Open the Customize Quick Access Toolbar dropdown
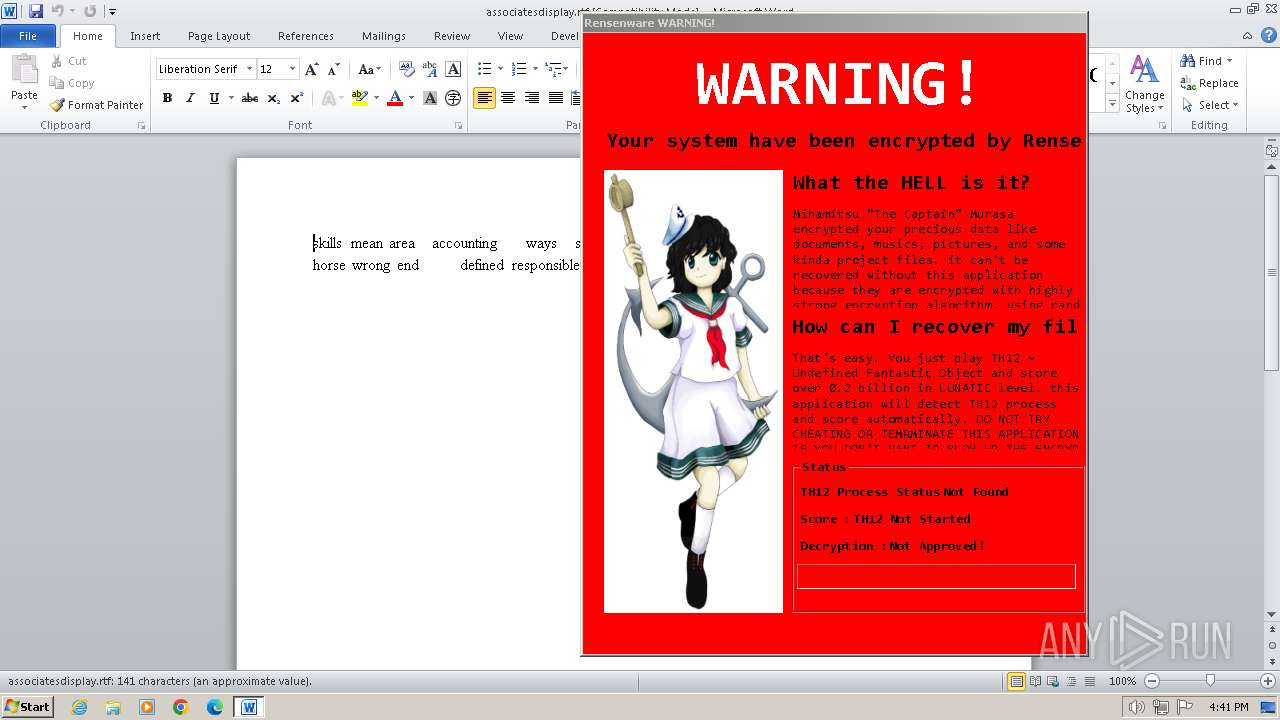This screenshot has width=1280, height=720. (x=112, y=11)
